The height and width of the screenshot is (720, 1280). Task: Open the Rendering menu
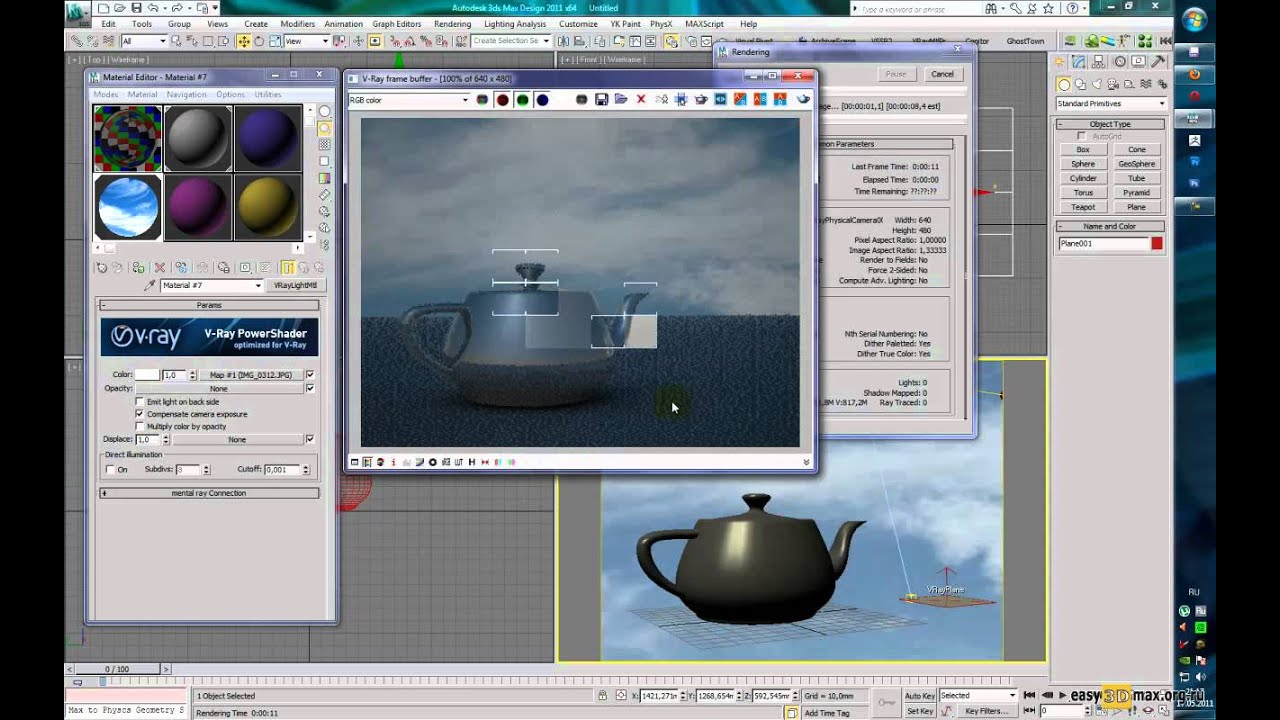point(453,24)
